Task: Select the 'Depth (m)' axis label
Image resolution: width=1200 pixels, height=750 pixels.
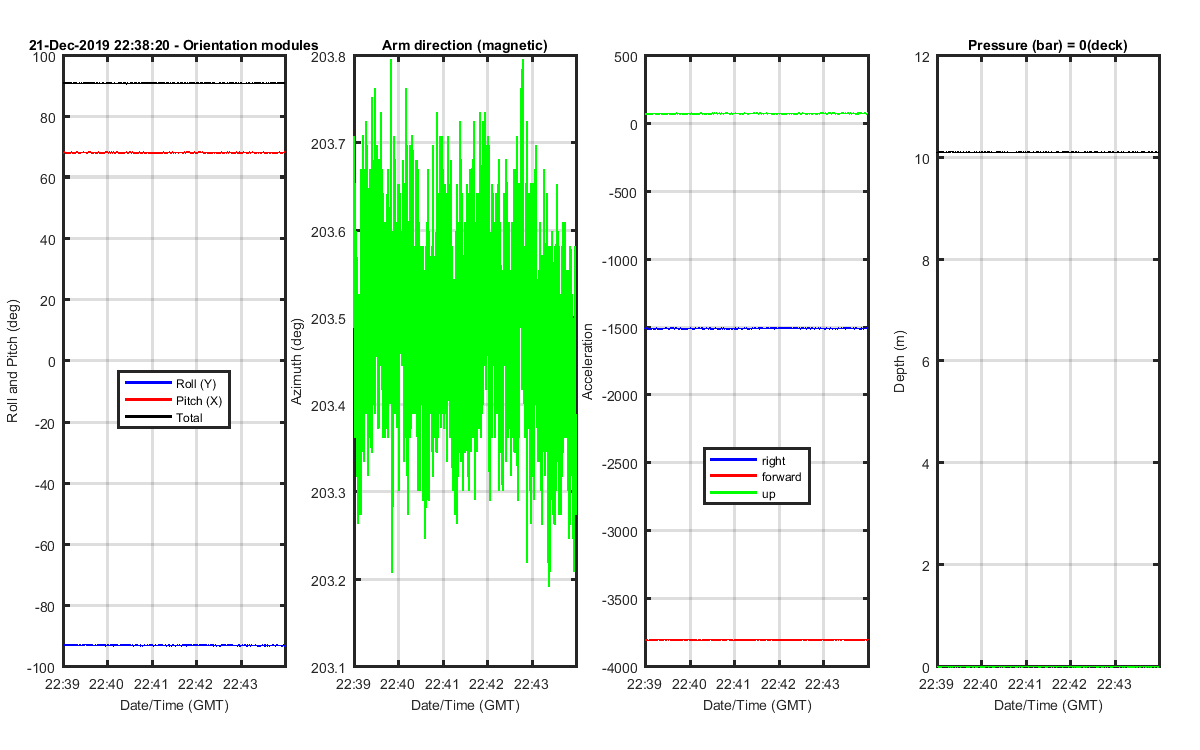Action: (900, 361)
